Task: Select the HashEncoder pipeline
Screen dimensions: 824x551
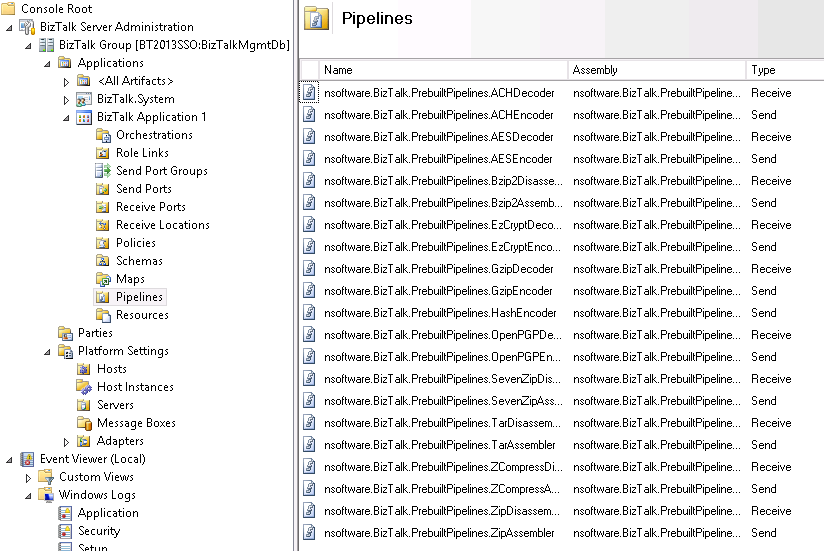Action: [561, 313]
